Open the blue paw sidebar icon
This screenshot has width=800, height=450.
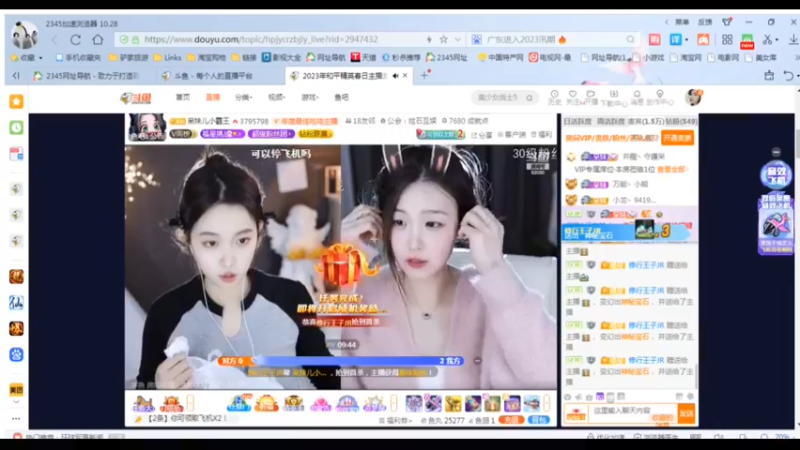pos(16,355)
